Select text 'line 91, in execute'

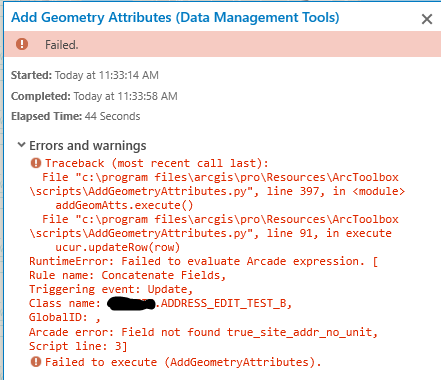click(x=329, y=233)
